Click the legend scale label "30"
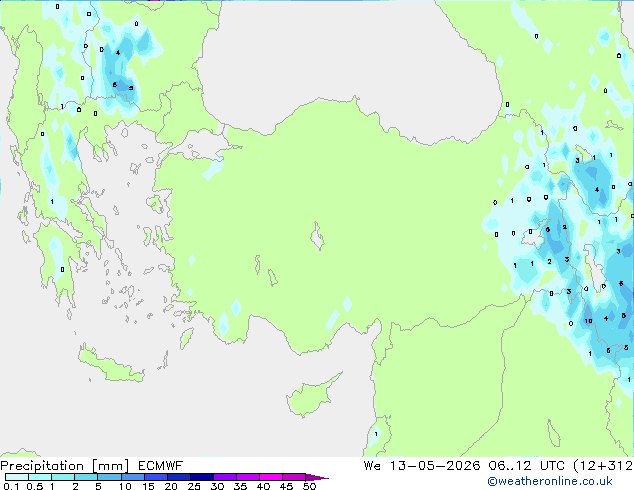 tap(217, 486)
